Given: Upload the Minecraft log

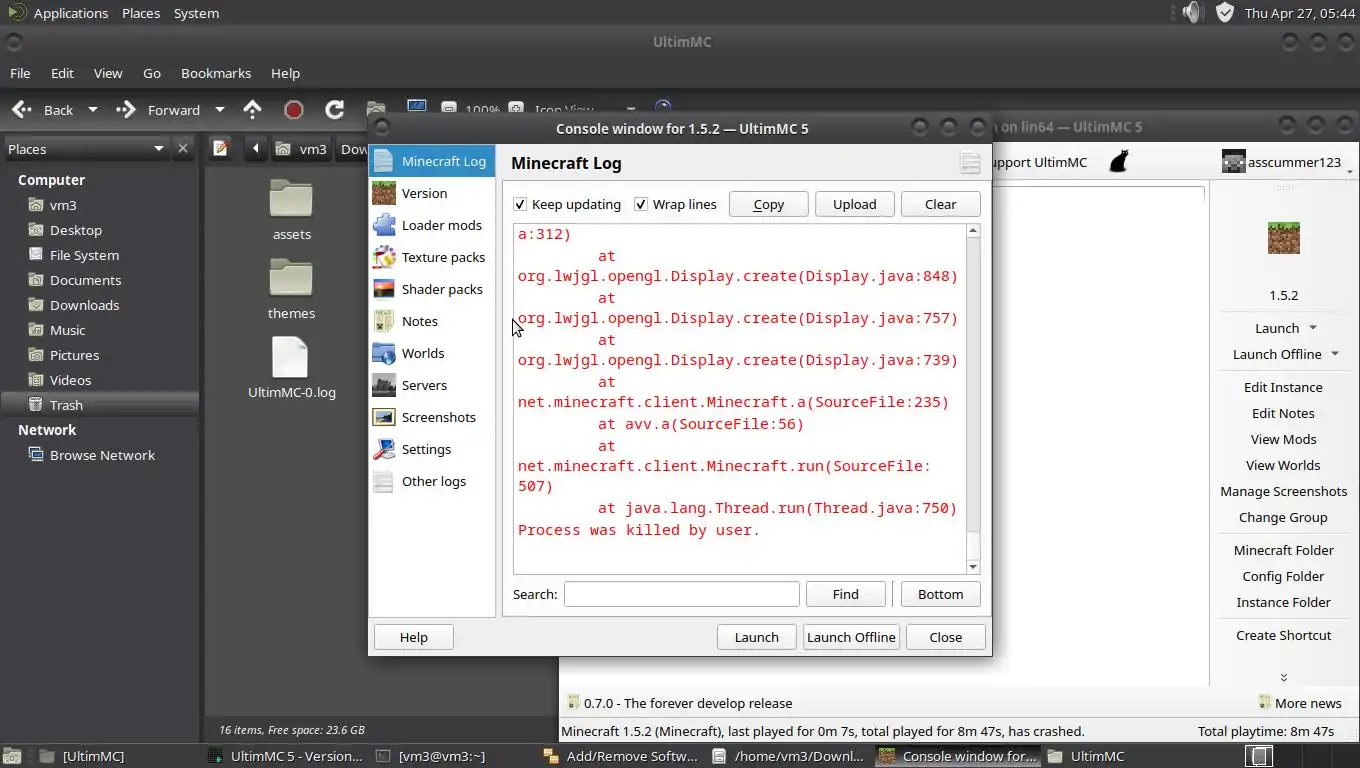Looking at the screenshot, I should (855, 204).
